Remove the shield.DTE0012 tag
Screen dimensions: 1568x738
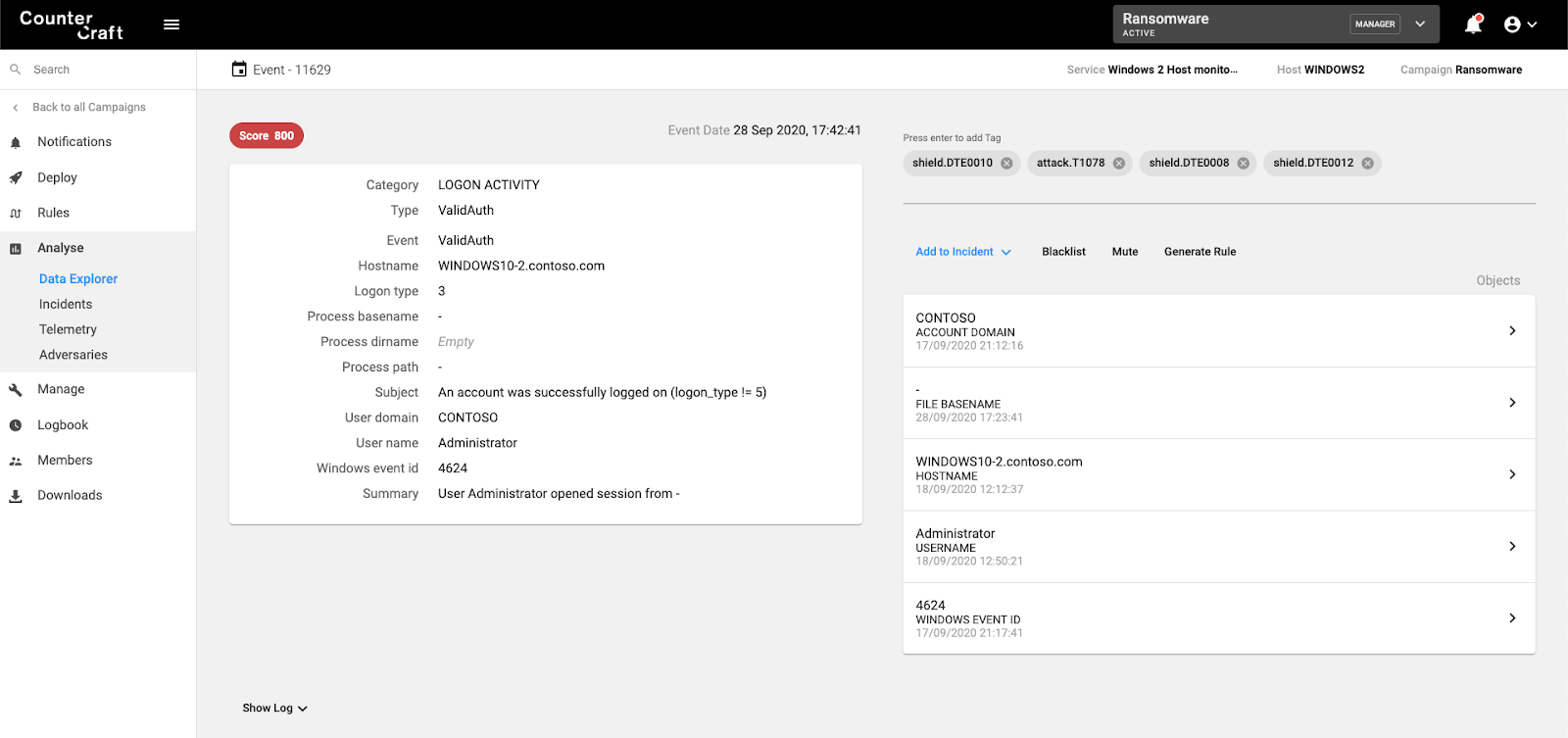(1368, 164)
